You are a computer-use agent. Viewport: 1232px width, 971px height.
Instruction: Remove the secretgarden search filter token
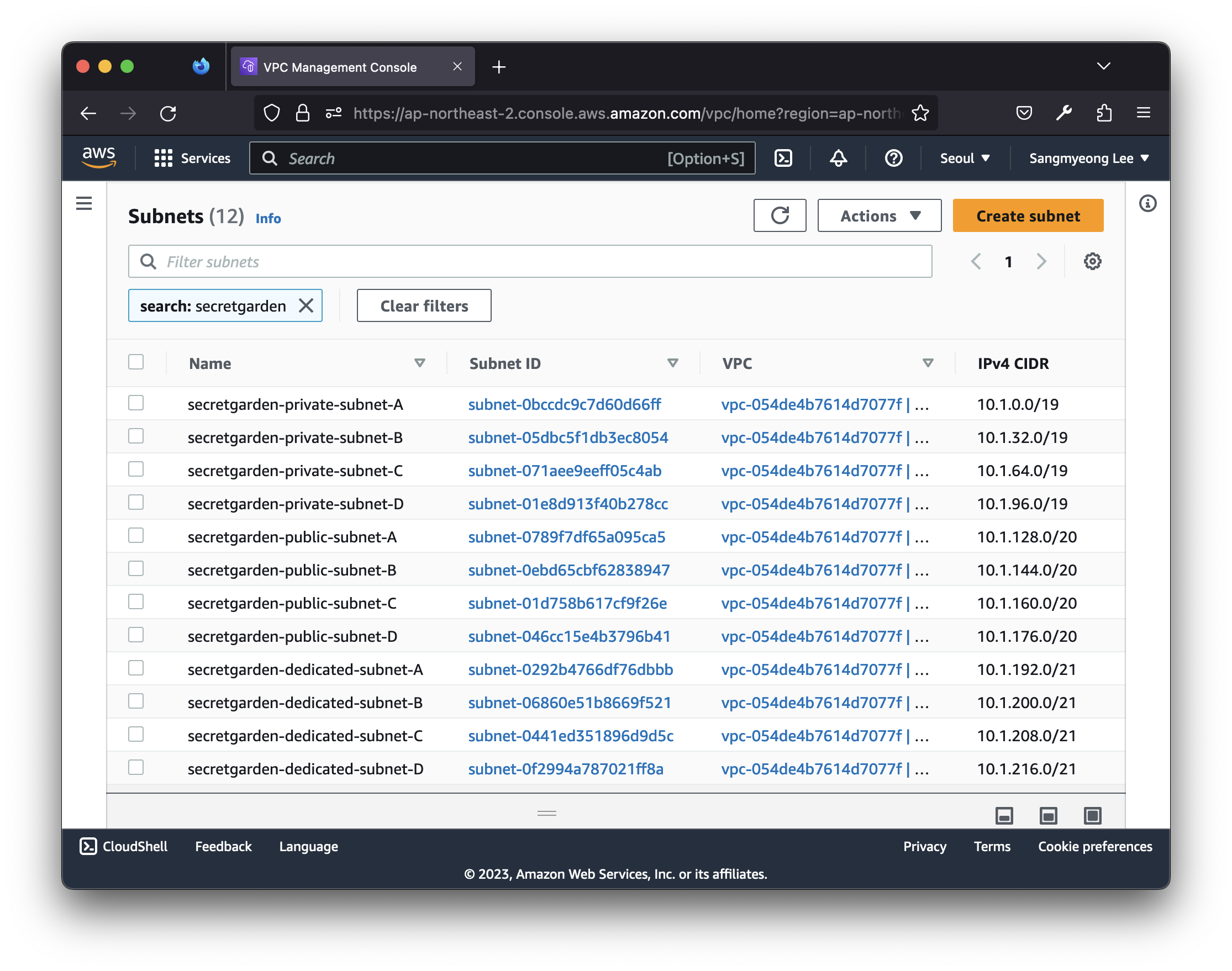coord(306,306)
